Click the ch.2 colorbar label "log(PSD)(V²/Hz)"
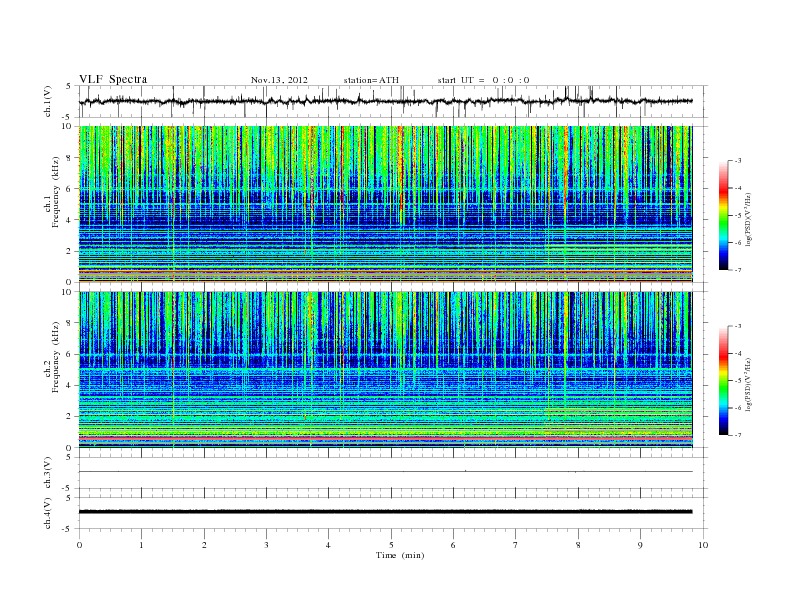Screen dimensions: 792x612 tap(748, 384)
